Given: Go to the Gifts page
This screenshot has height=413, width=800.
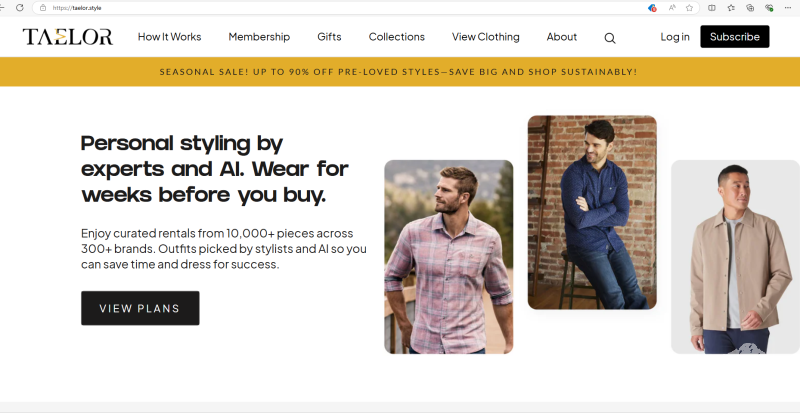Looking at the screenshot, I should 329,37.
